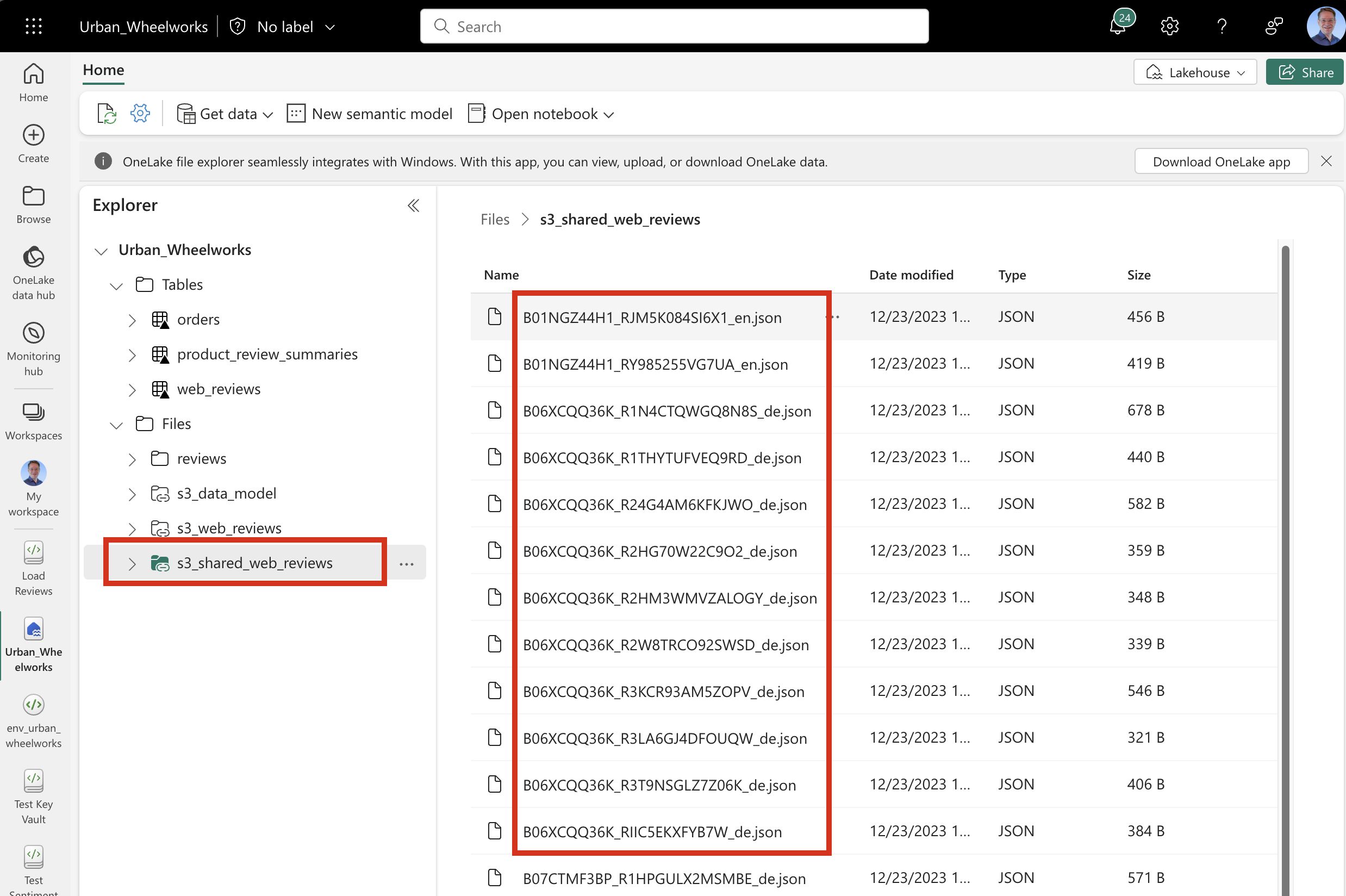Collapse the Explorer pane with double chevron
Image resolution: width=1346 pixels, height=896 pixels.
point(413,206)
